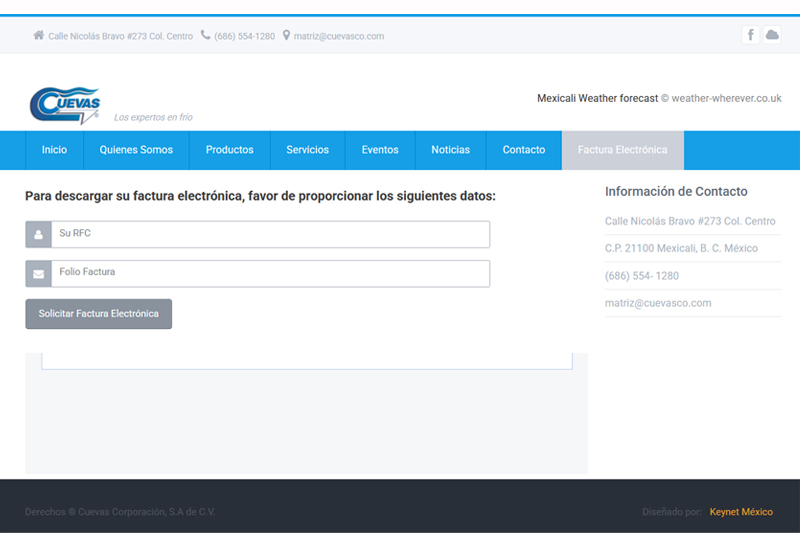This screenshot has height=533, width=800.
Task: Focus the Su RFC input field
Action: 270,234
